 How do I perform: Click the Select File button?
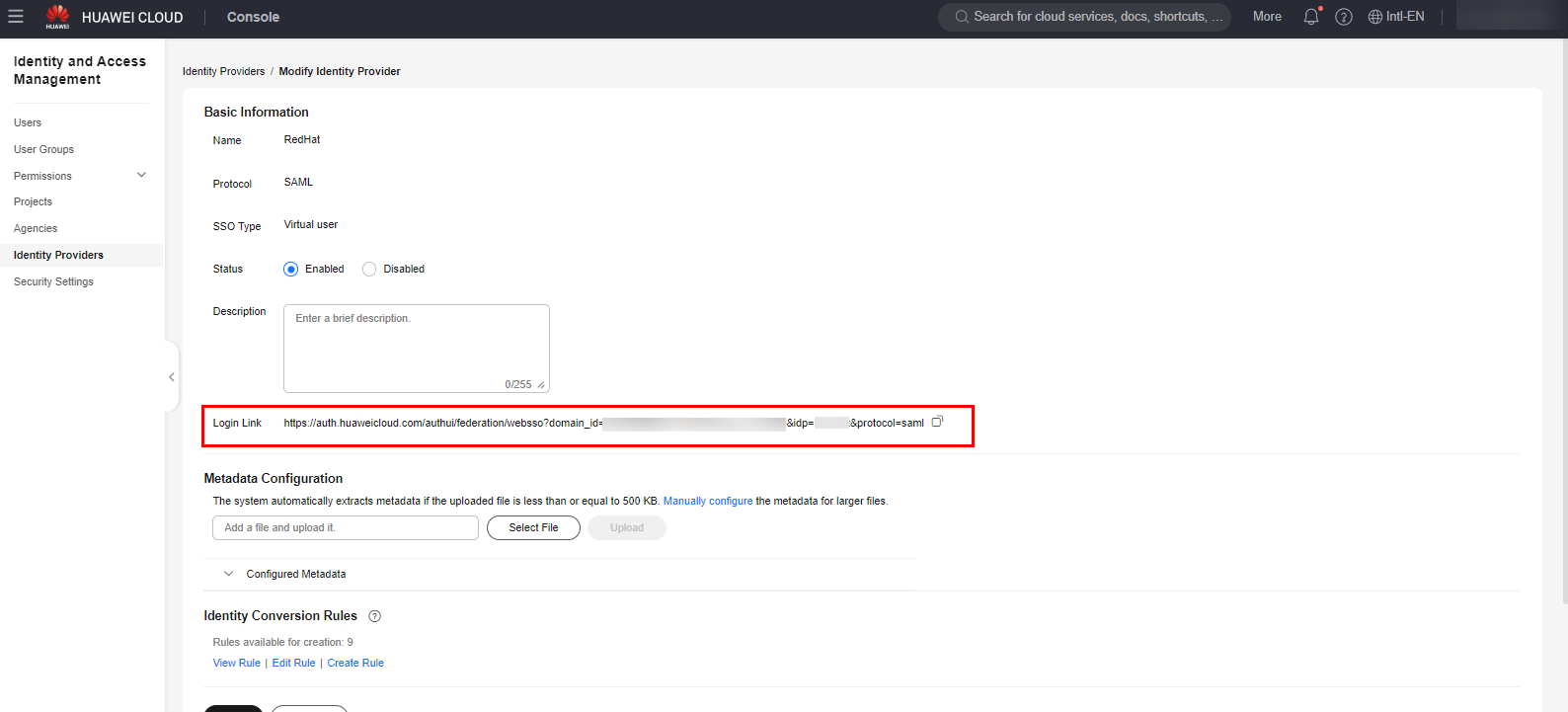point(533,528)
